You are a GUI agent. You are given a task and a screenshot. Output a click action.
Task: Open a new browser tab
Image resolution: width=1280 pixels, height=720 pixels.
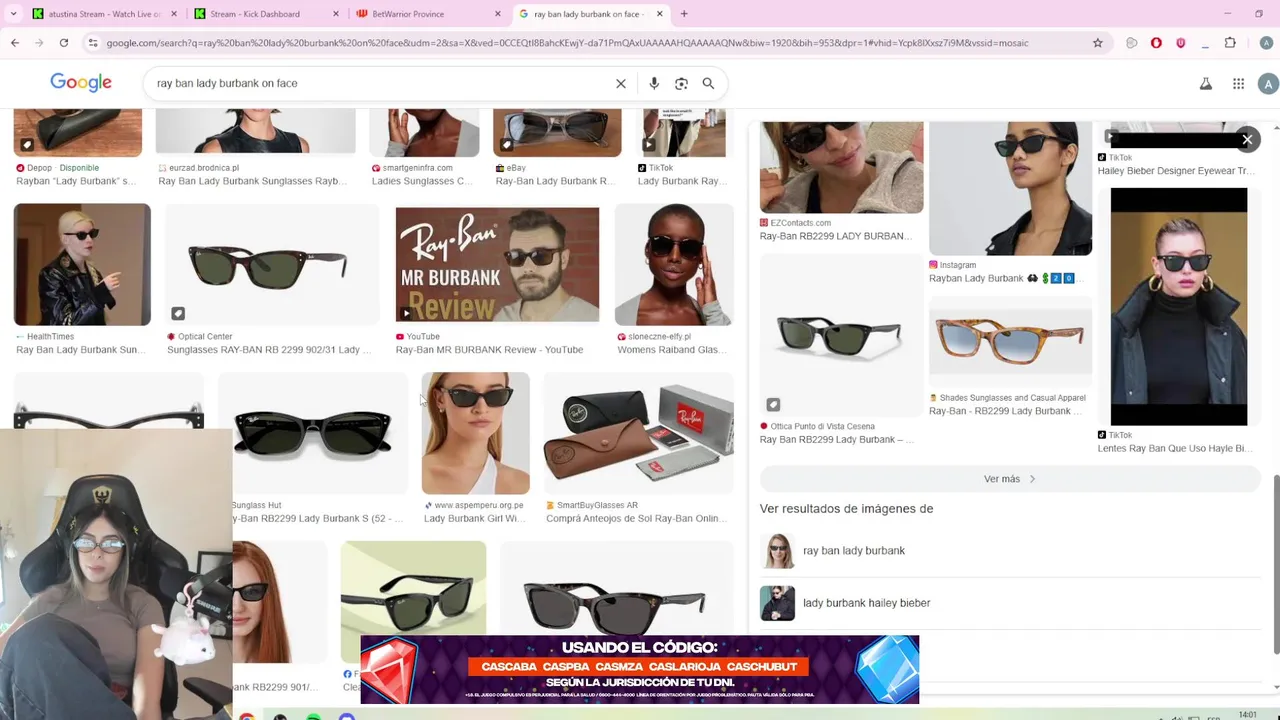(x=684, y=14)
